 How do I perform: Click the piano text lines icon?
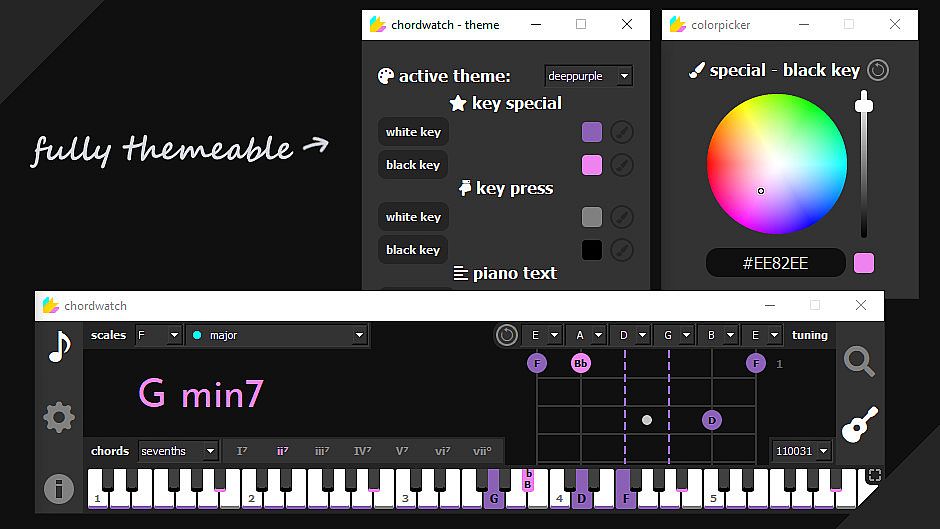[x=460, y=273]
